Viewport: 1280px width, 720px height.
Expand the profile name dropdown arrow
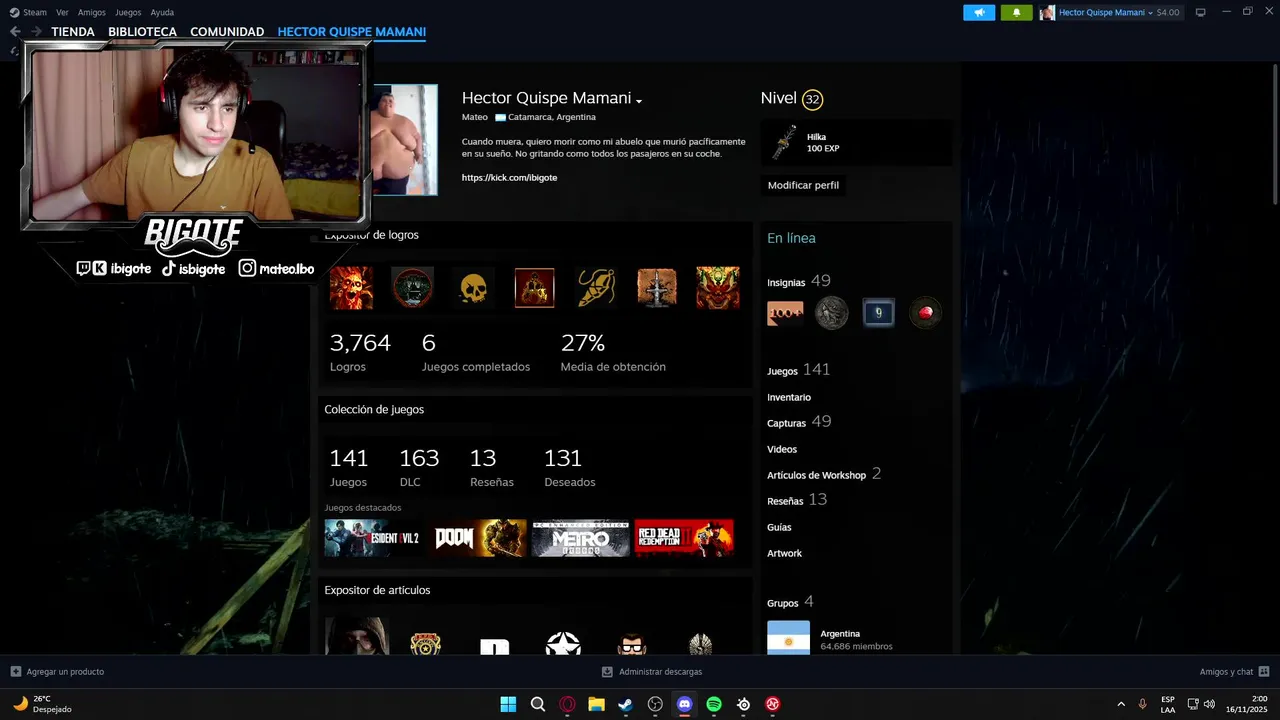coord(639,101)
